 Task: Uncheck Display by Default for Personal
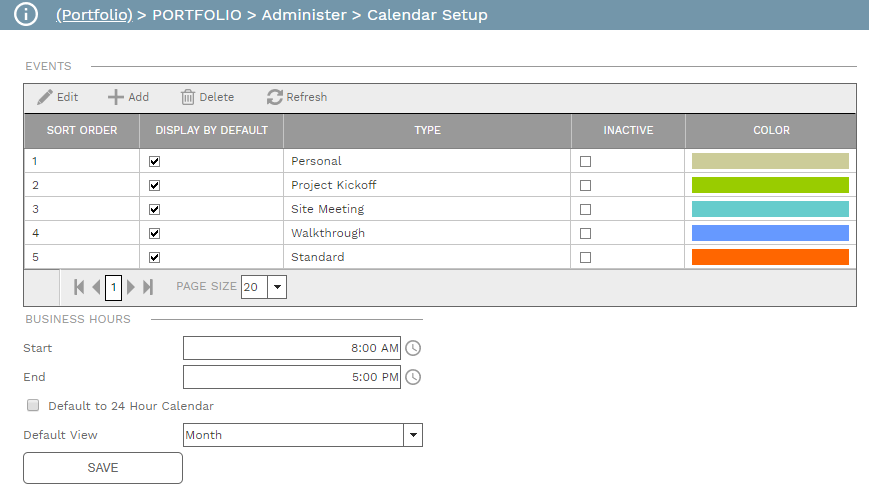pyautogui.click(x=154, y=161)
